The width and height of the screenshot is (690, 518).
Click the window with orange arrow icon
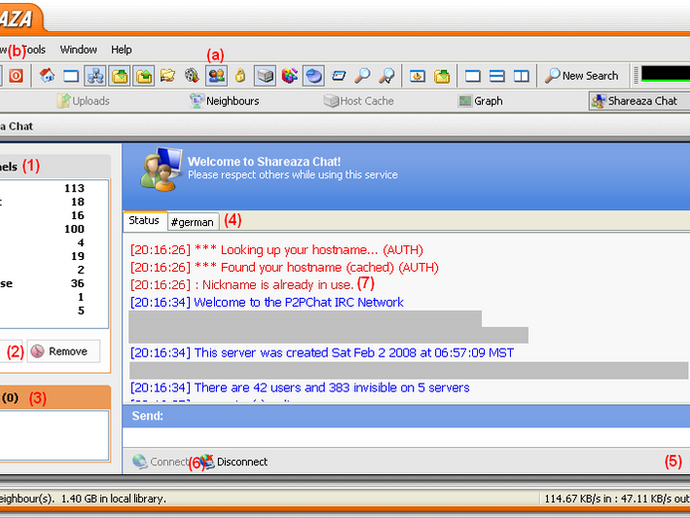pyautogui.click(x=417, y=76)
